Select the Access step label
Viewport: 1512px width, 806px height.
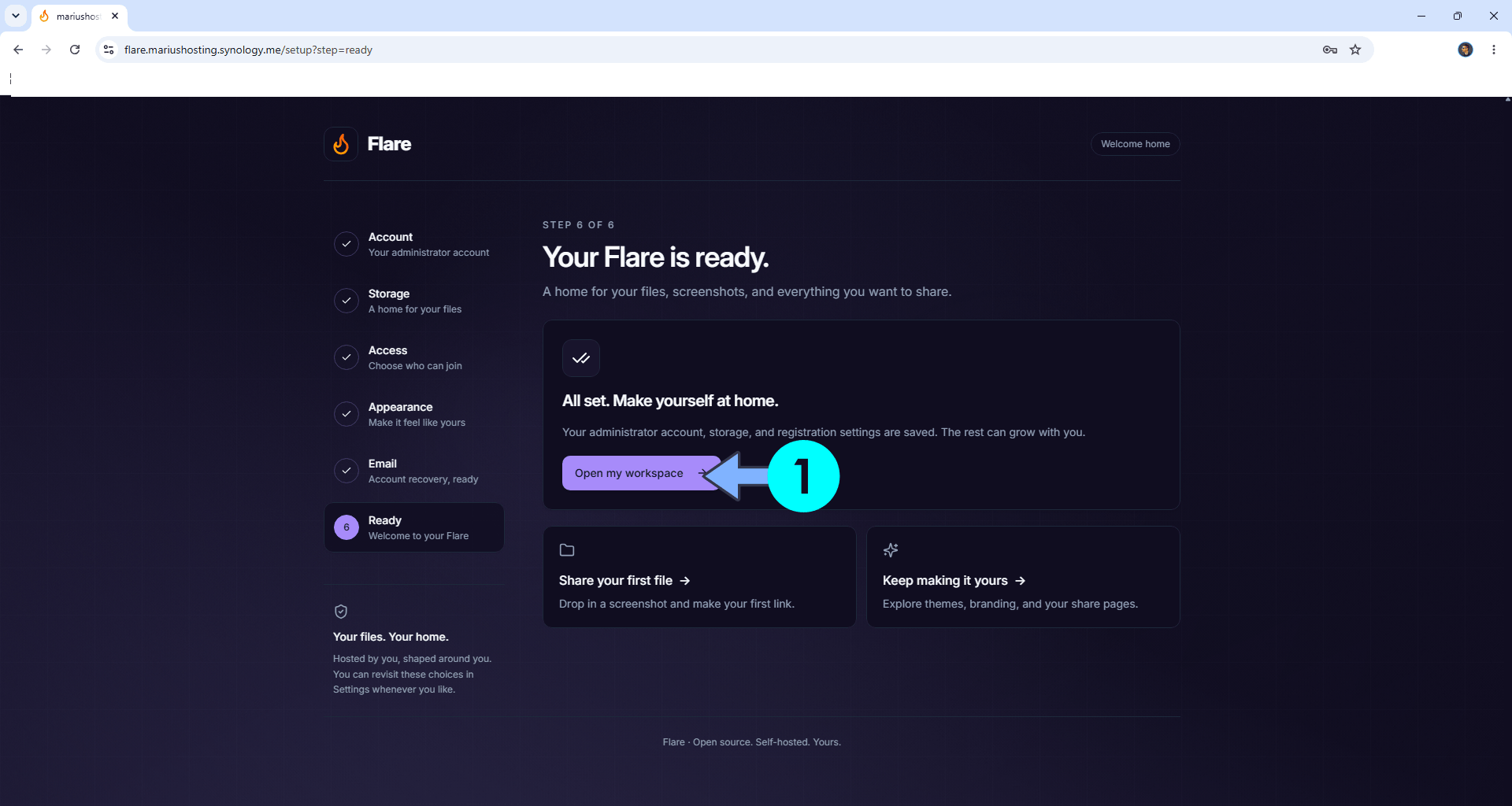pyautogui.click(x=387, y=350)
